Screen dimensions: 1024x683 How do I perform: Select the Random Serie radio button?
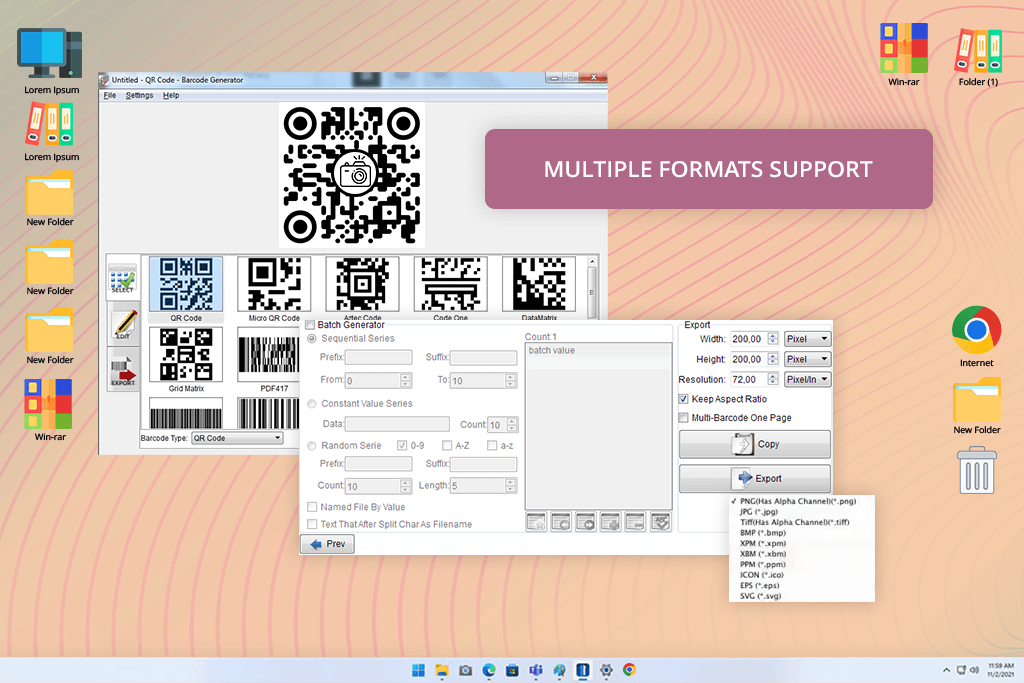point(312,445)
